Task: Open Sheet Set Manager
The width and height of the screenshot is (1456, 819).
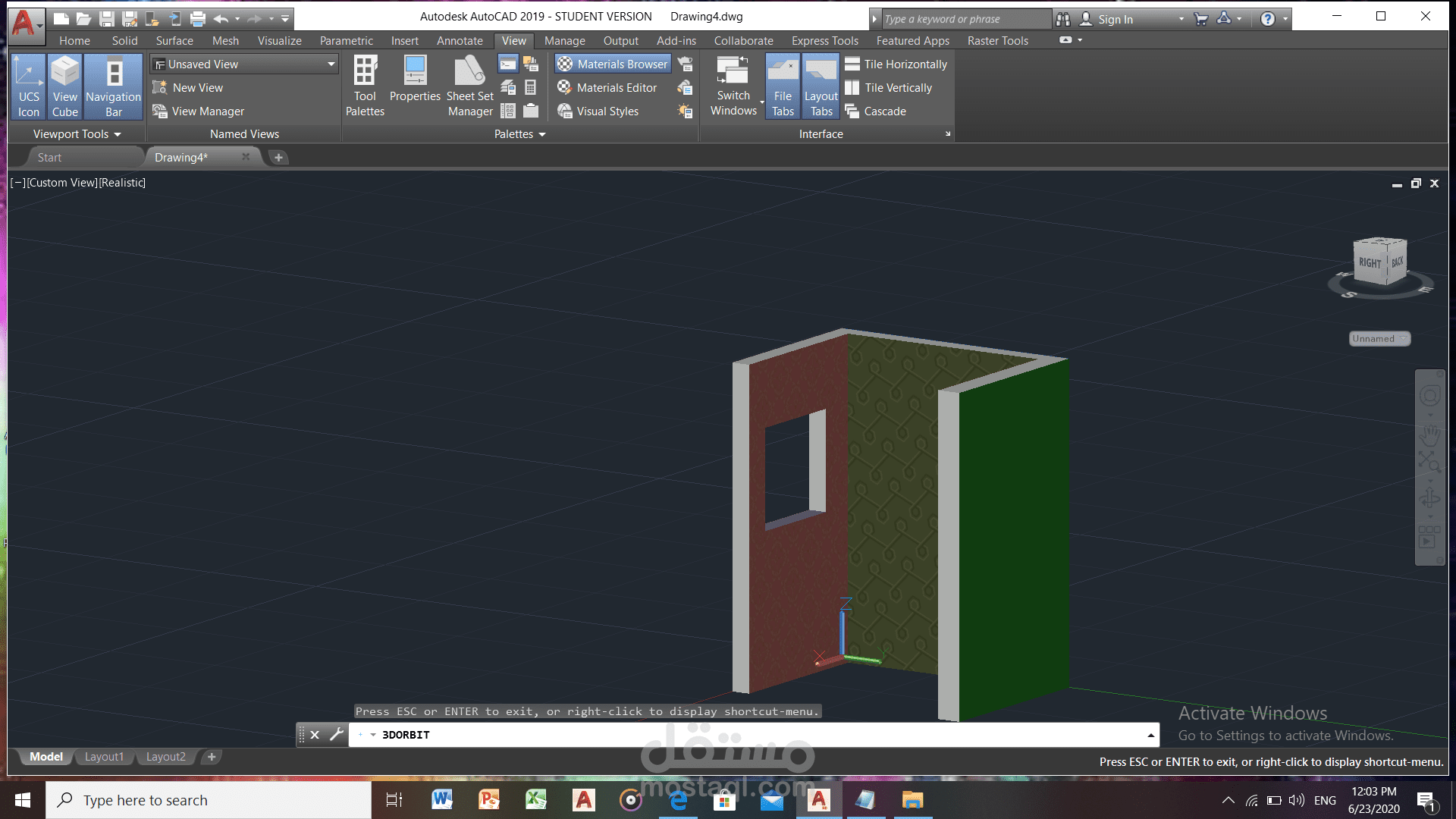Action: pos(469,86)
